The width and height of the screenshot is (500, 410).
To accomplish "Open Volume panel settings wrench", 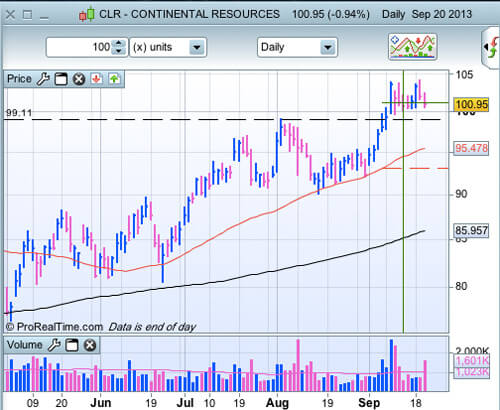I will (54, 345).
